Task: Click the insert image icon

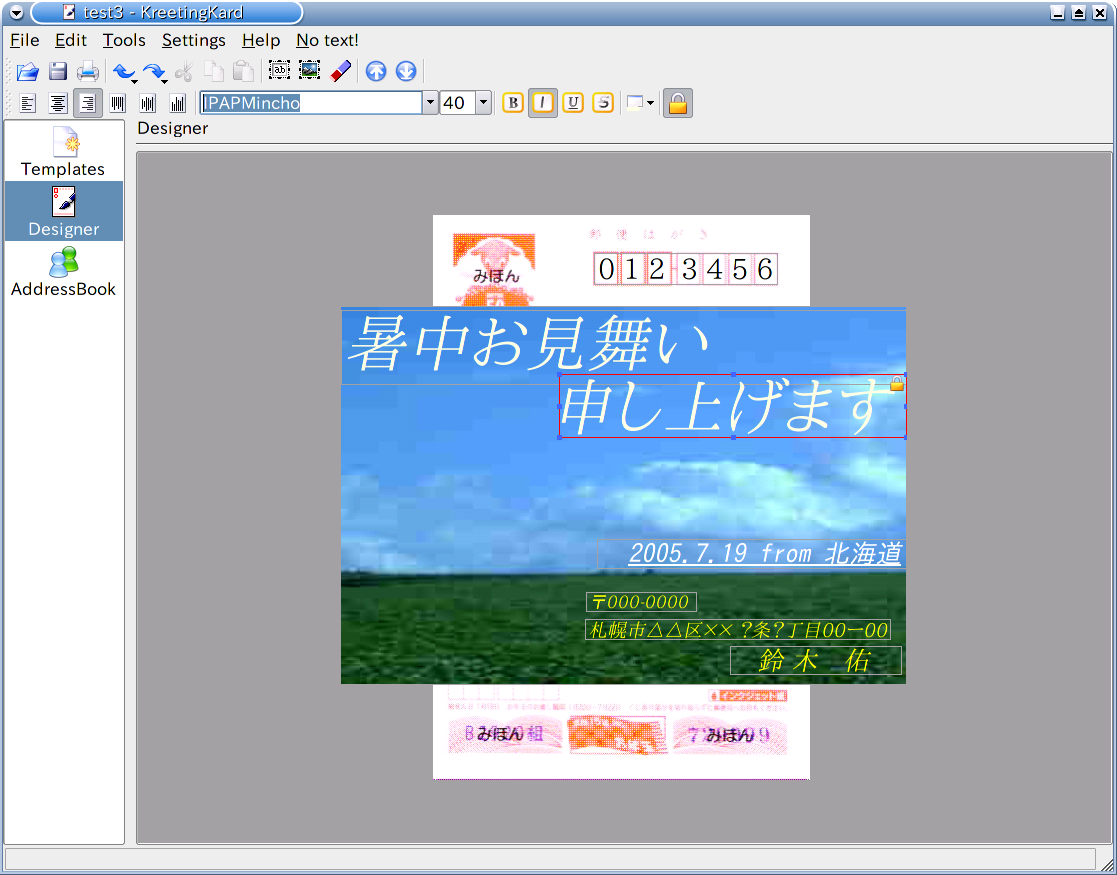Action: click(310, 71)
